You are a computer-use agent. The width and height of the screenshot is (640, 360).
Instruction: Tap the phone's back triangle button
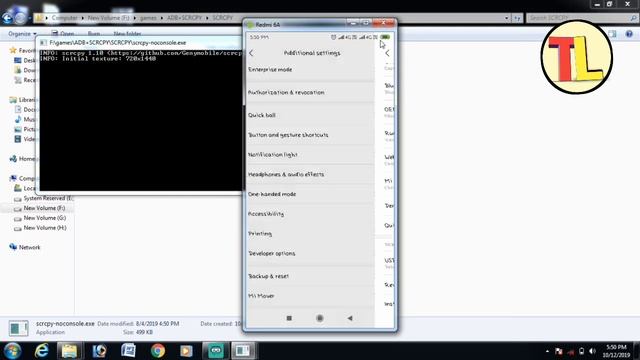350,318
